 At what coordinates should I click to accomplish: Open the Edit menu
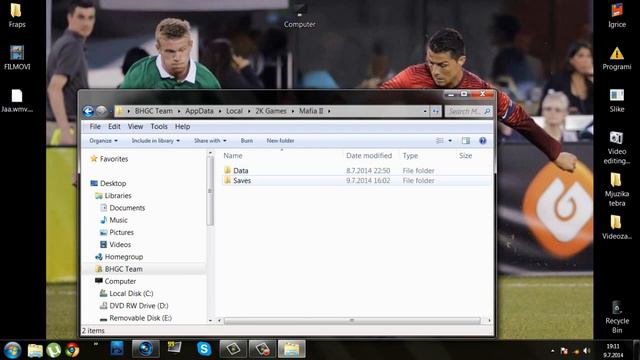[114, 127]
